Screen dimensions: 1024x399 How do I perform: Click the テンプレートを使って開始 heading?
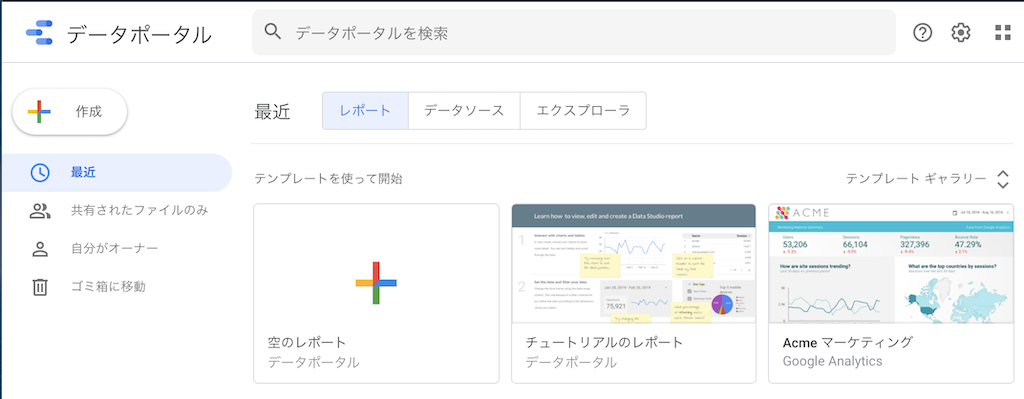pos(328,179)
